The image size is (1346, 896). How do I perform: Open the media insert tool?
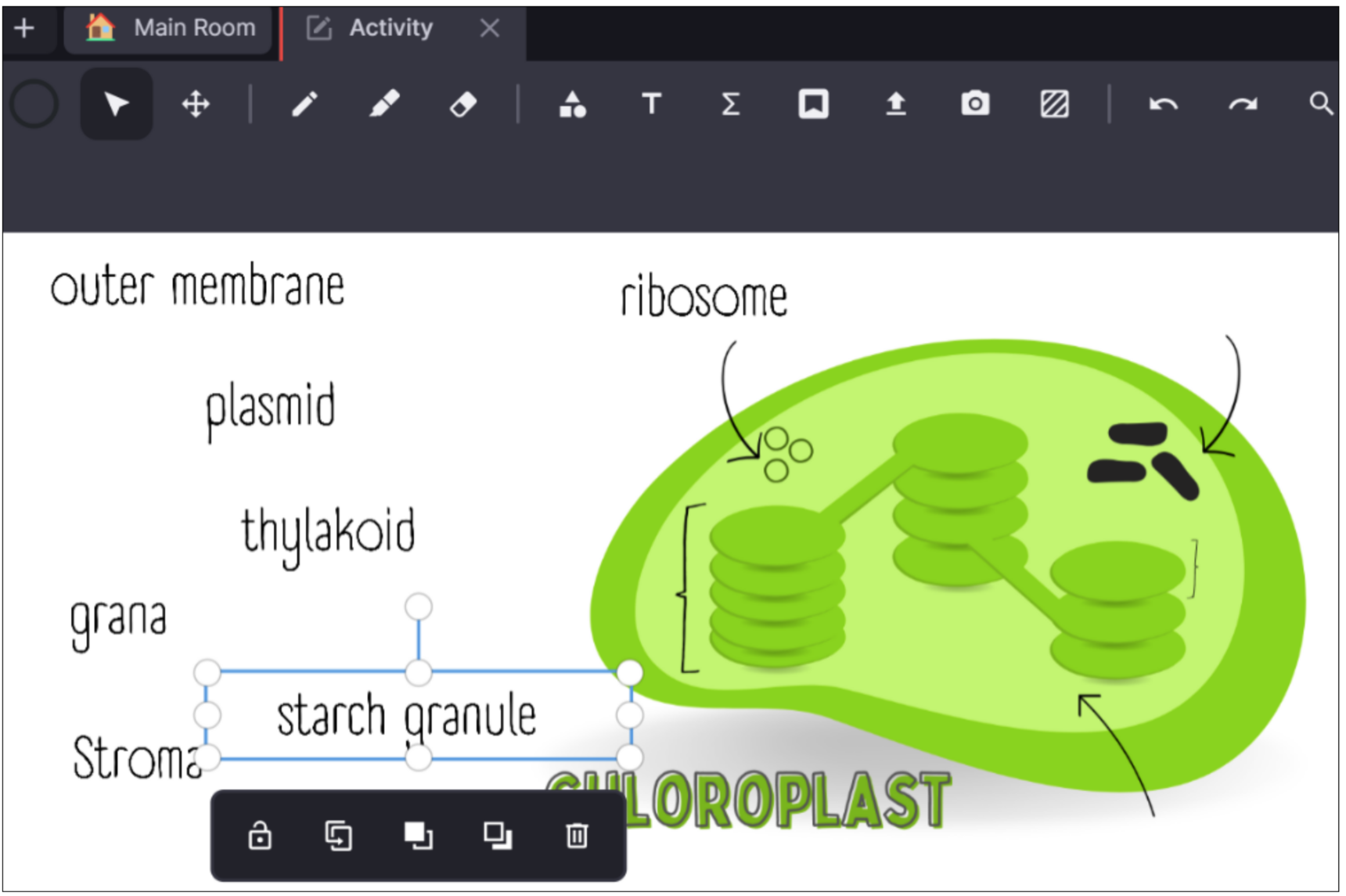[x=812, y=103]
